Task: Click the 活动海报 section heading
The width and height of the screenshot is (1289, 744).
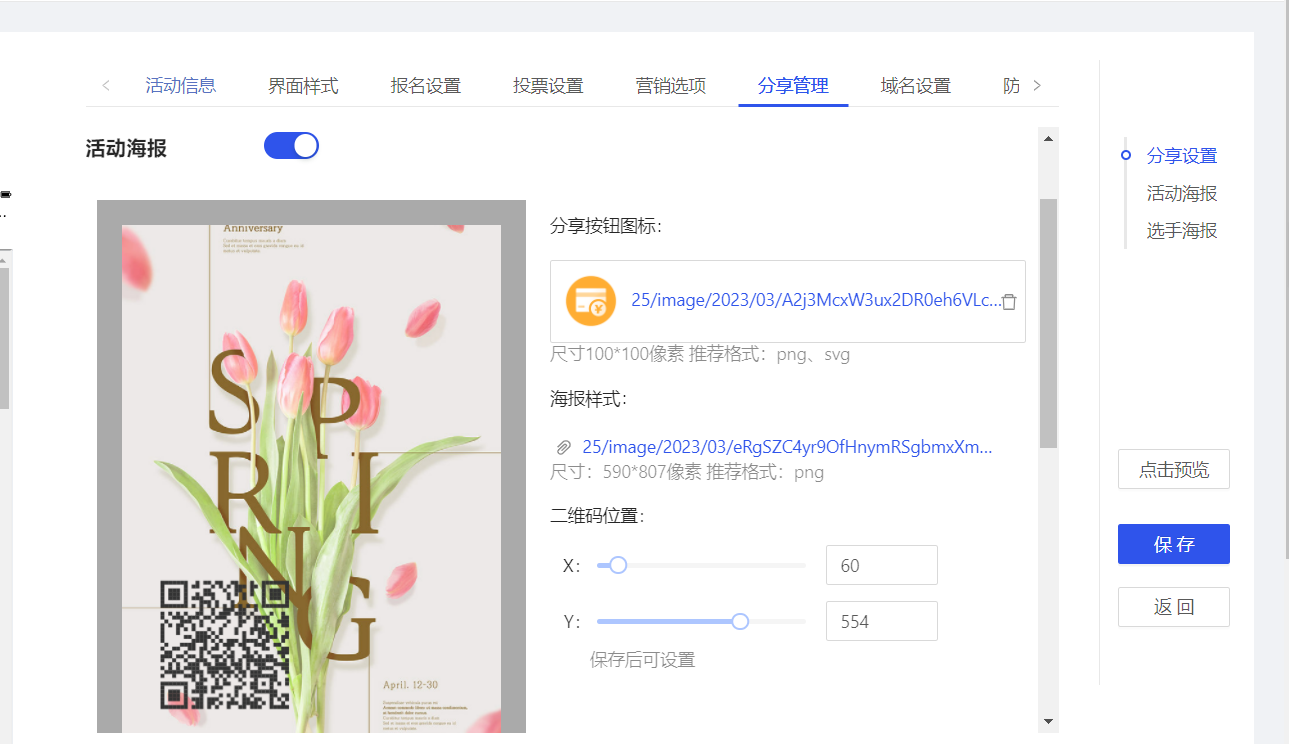Action: (126, 149)
